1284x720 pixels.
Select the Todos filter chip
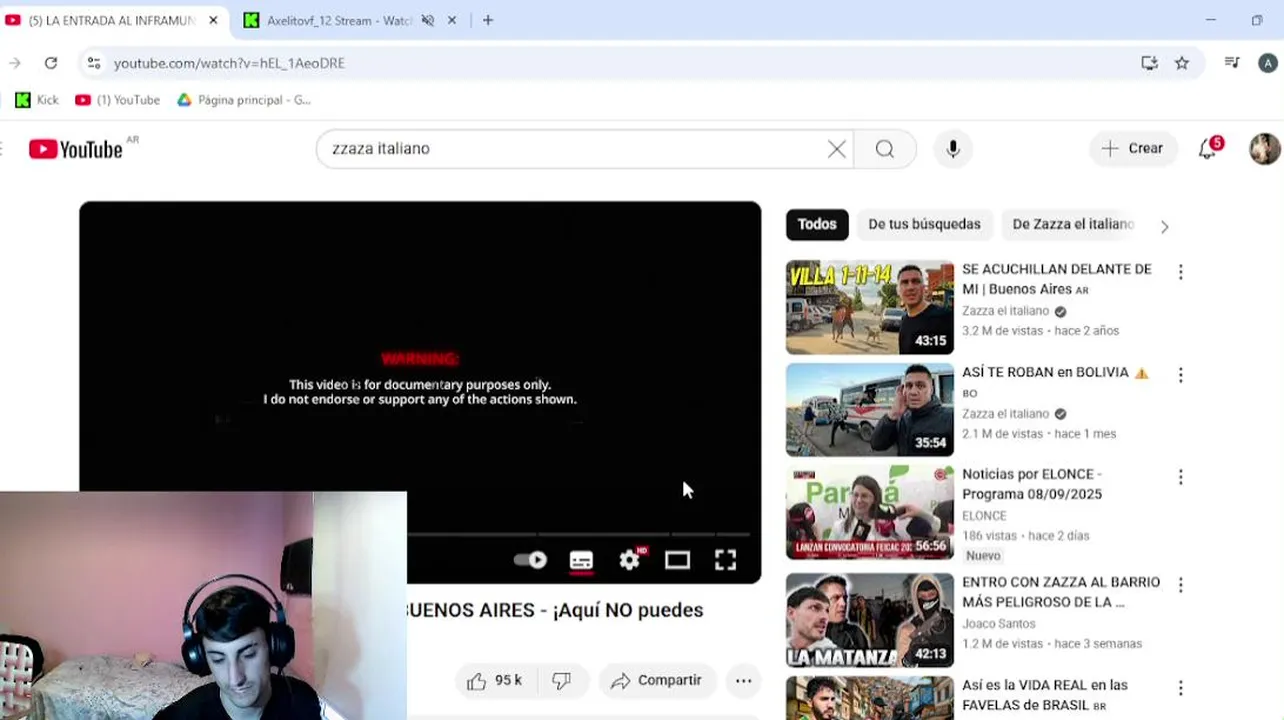tap(817, 224)
